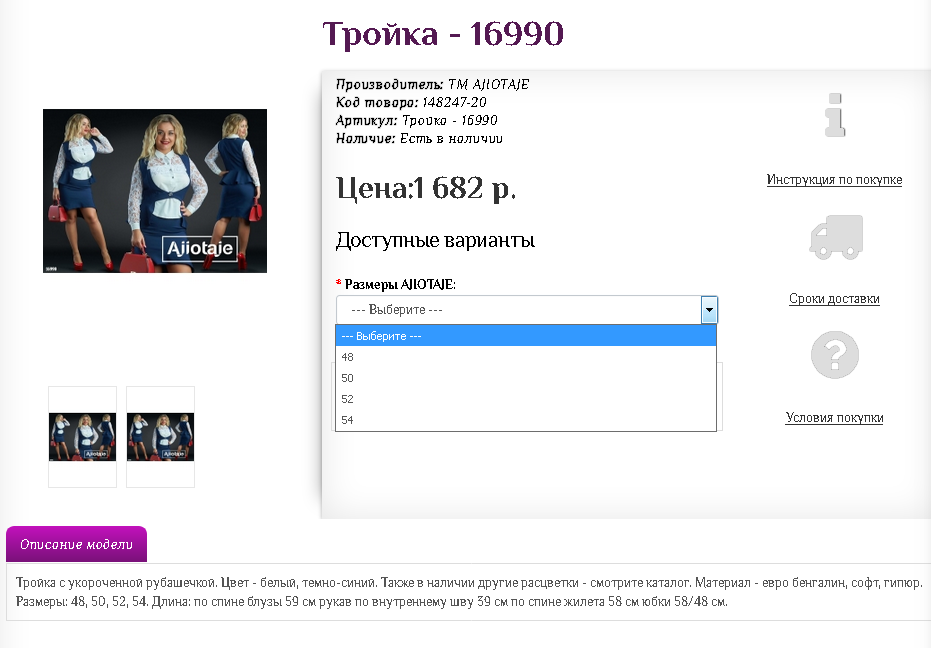Switch to the Описание модели tab
Viewport: 931px width, 648px height.
77,544
